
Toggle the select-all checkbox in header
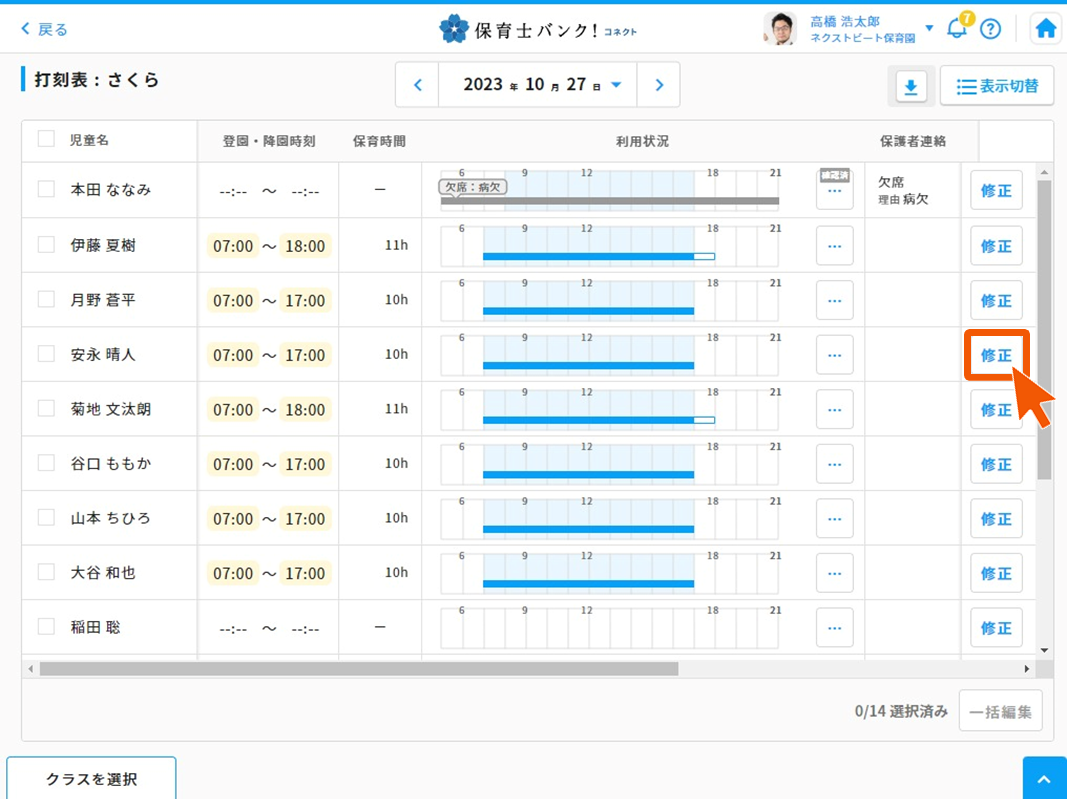click(x=46, y=139)
